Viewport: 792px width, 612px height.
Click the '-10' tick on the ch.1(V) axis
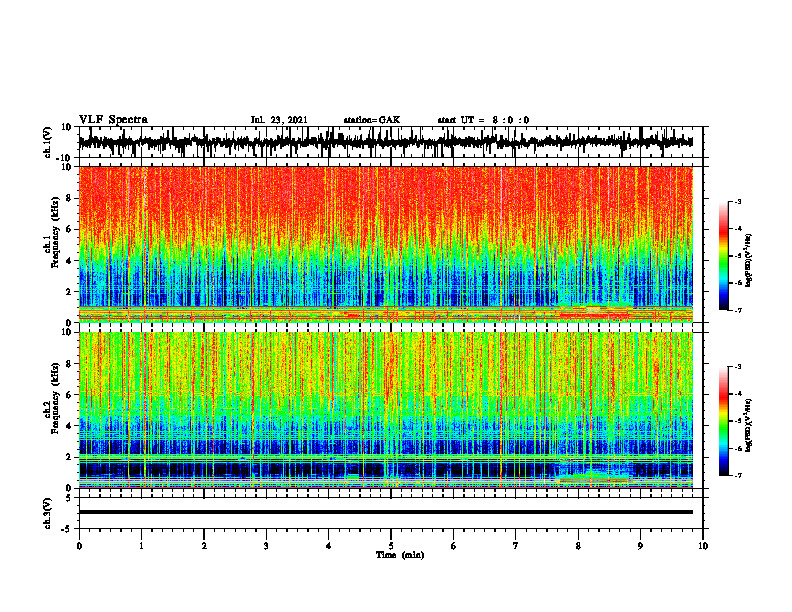[x=65, y=158]
